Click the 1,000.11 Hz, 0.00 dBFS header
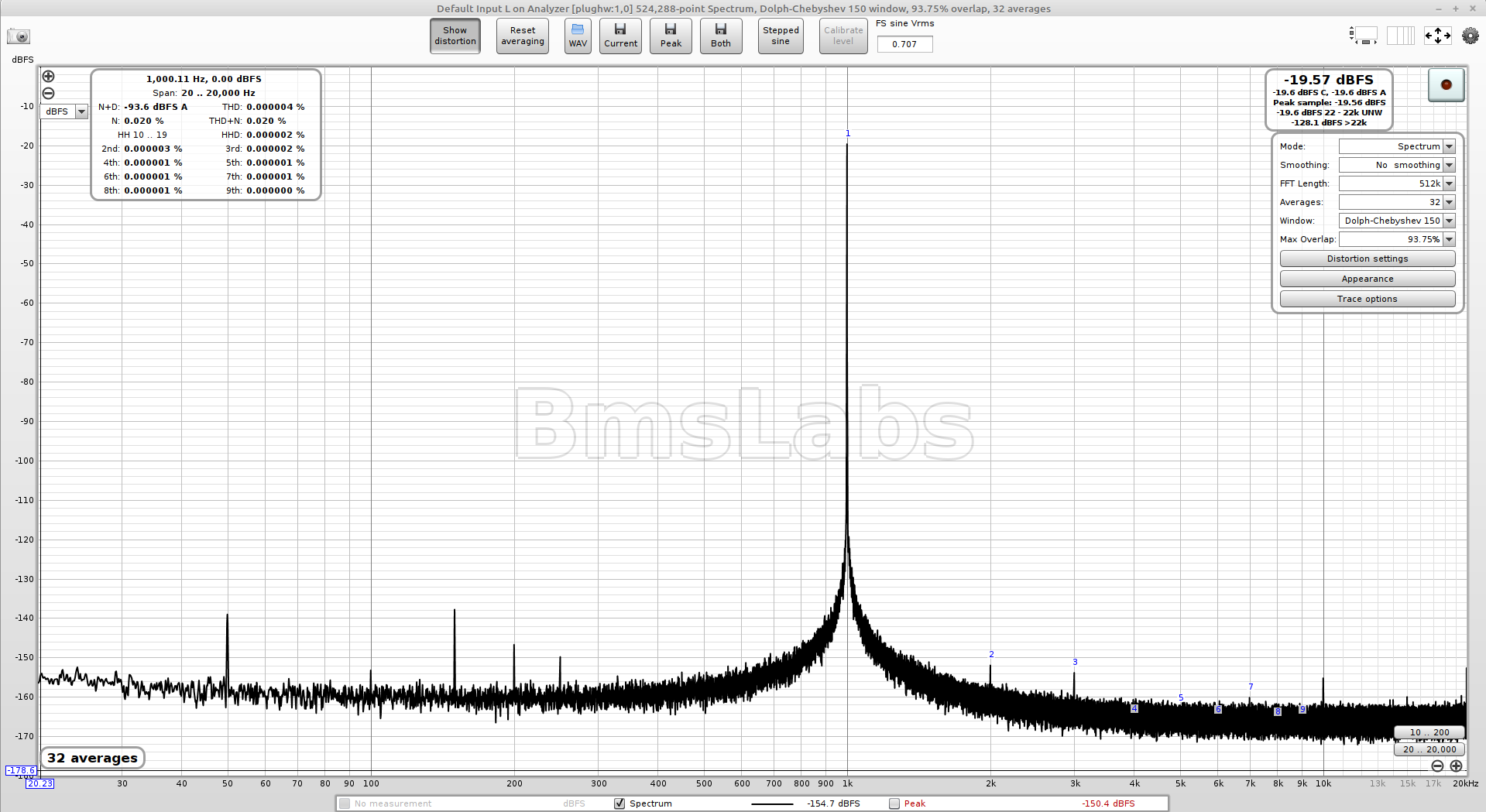The width and height of the screenshot is (1486, 812). click(204, 79)
